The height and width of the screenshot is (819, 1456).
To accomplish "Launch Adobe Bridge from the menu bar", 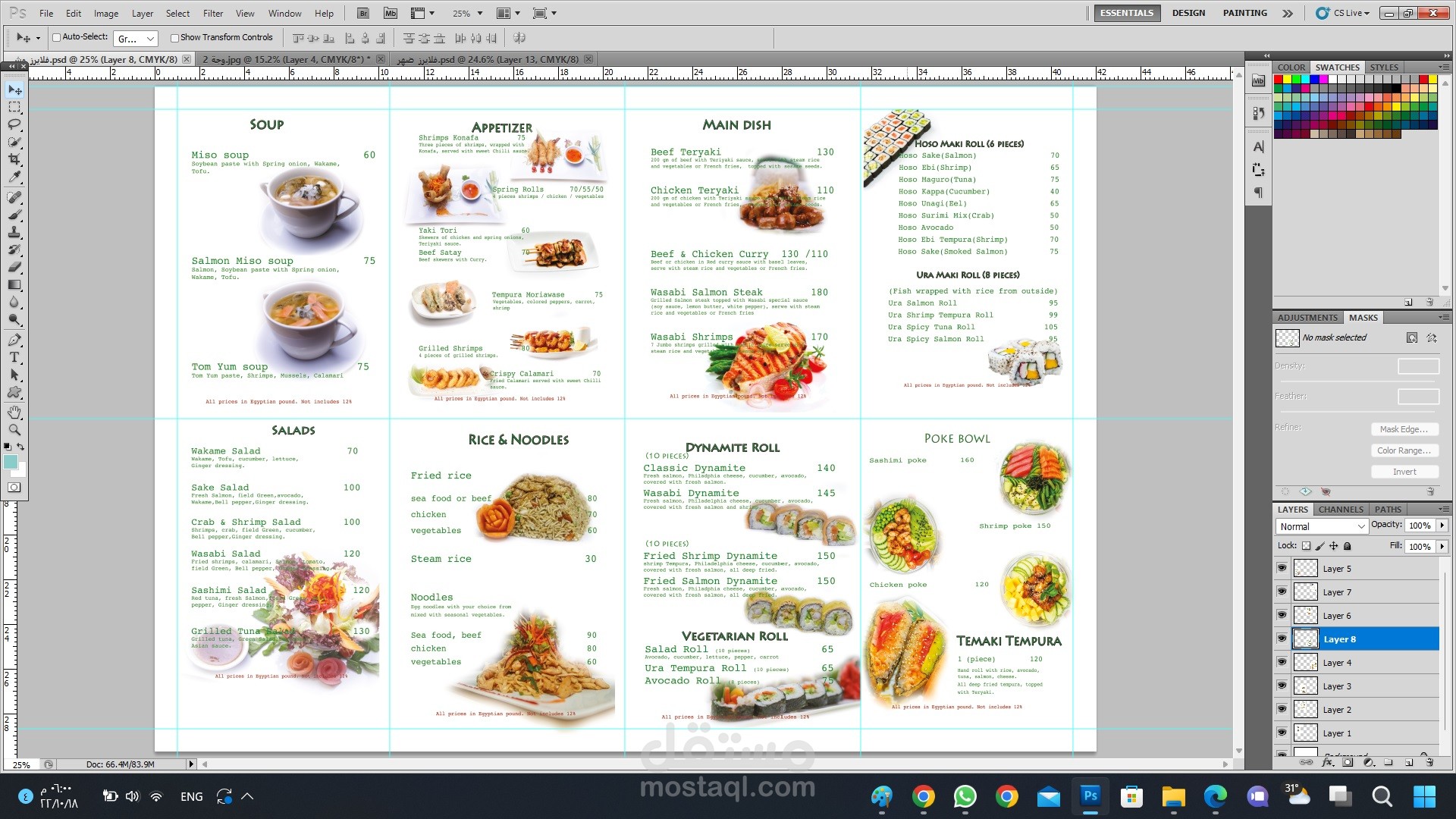I will [x=363, y=13].
